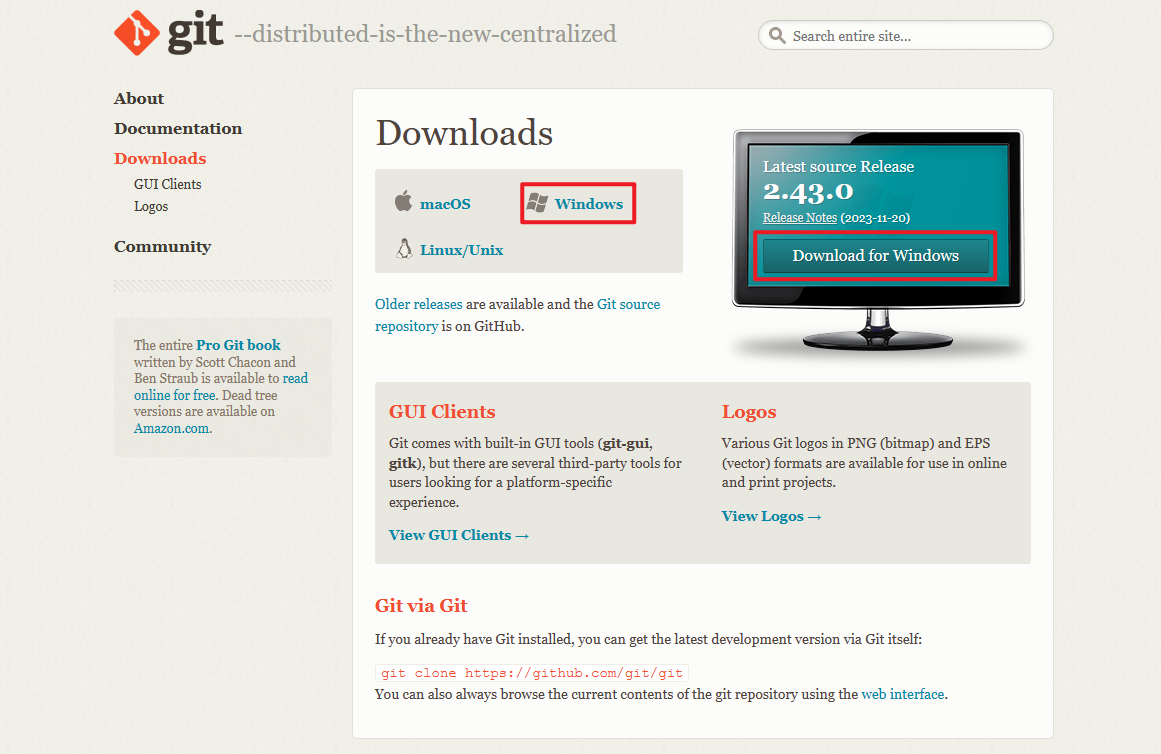
Task: Focus the Search entire site field
Action: pos(915,36)
